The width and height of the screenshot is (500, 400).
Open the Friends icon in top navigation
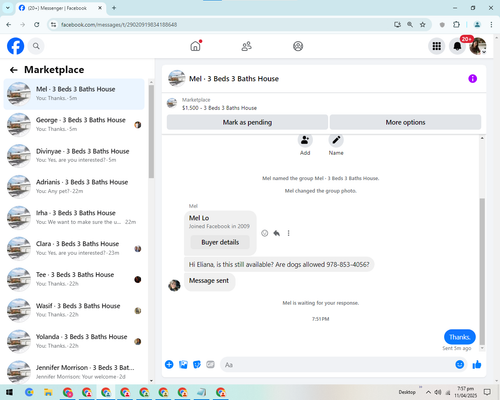pyautogui.click(x=247, y=46)
